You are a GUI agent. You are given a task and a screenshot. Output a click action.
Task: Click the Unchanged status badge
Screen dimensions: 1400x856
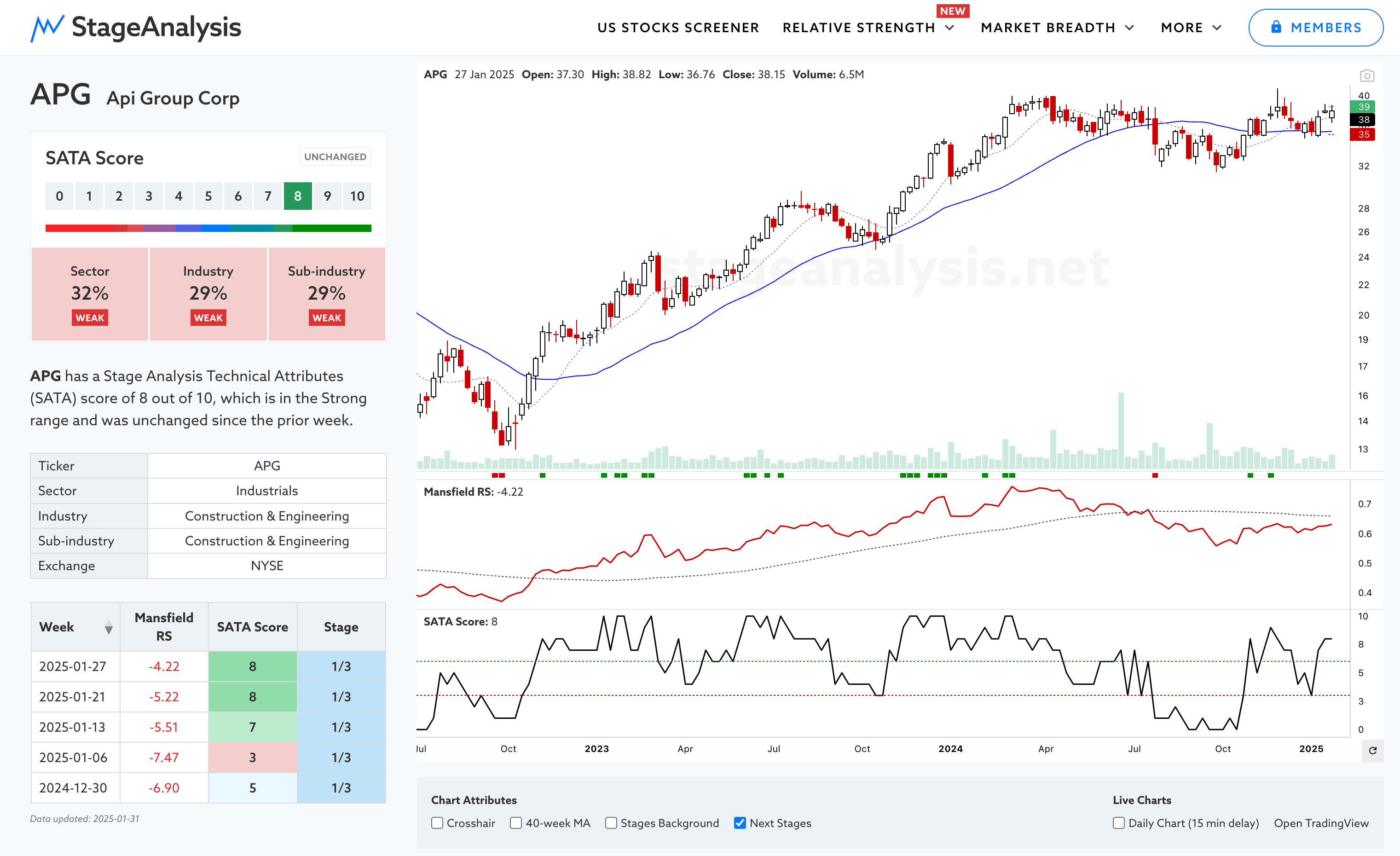[x=335, y=157]
